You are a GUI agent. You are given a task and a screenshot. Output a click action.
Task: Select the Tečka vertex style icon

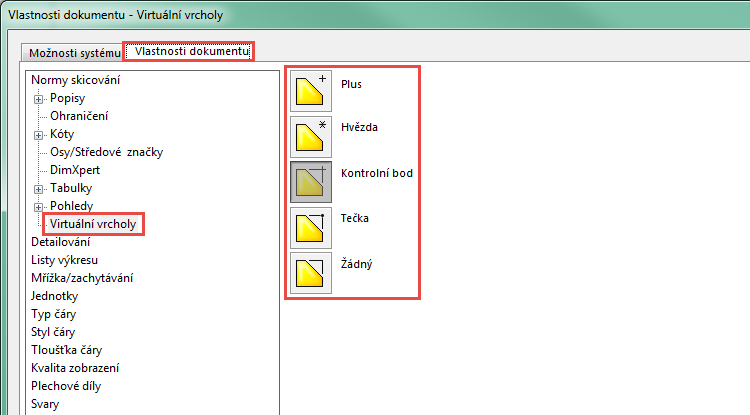coord(311,226)
